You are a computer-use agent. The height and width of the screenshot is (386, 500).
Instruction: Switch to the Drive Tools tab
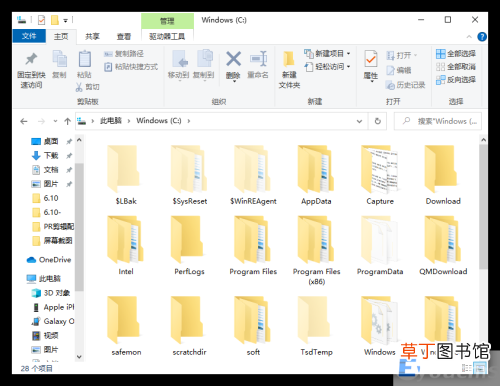point(167,36)
